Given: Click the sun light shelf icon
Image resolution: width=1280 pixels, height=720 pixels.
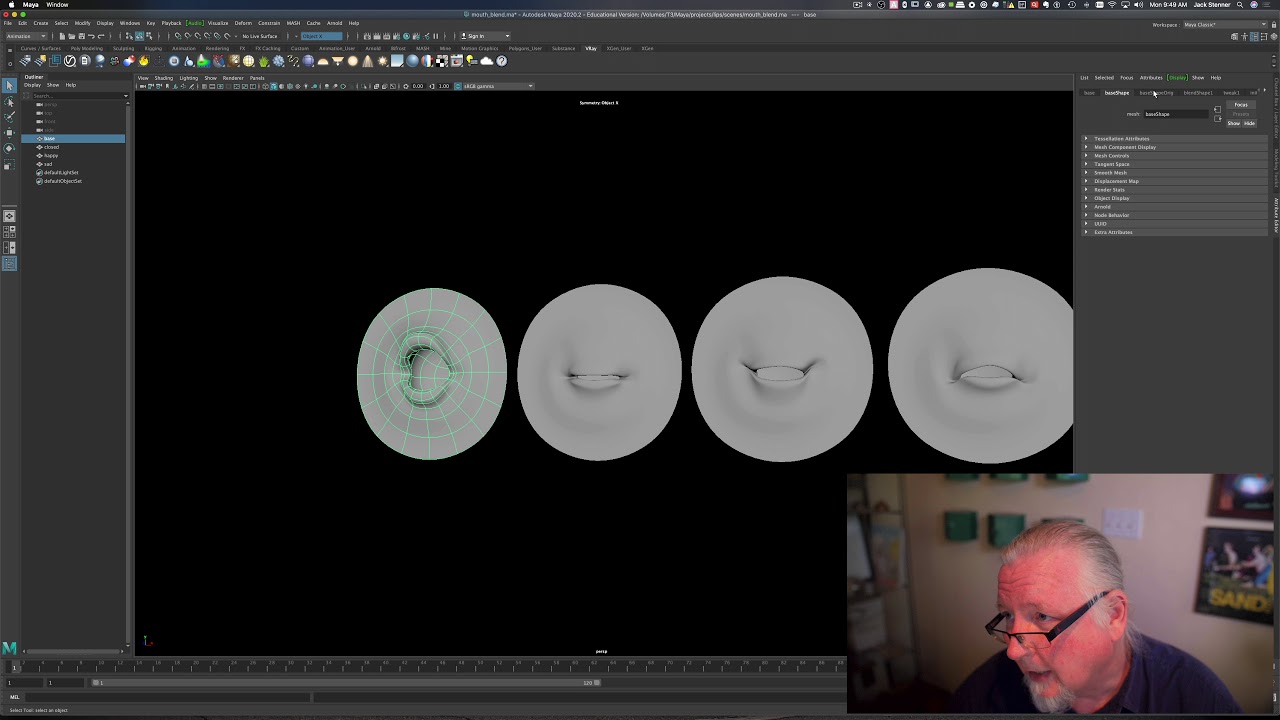Looking at the screenshot, I should 382,61.
